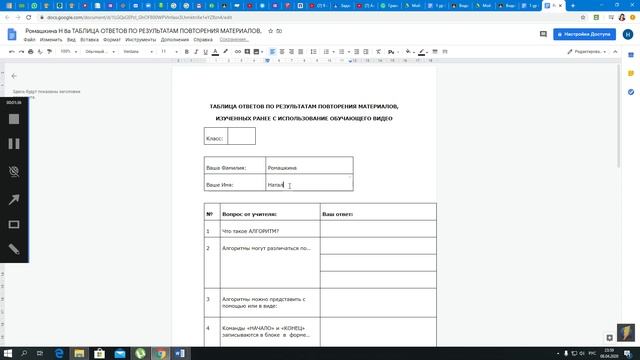
Task: Toggle italic formatting
Action: [196, 52]
